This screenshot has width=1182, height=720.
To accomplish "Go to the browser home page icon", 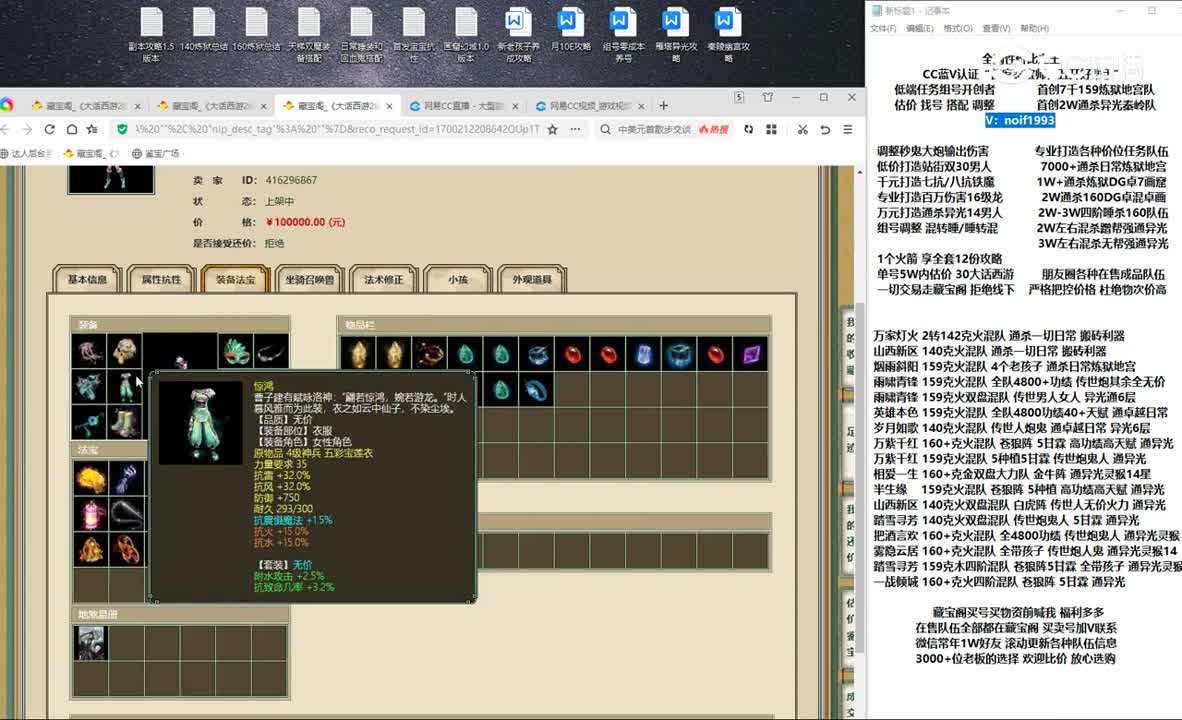I will (72, 130).
